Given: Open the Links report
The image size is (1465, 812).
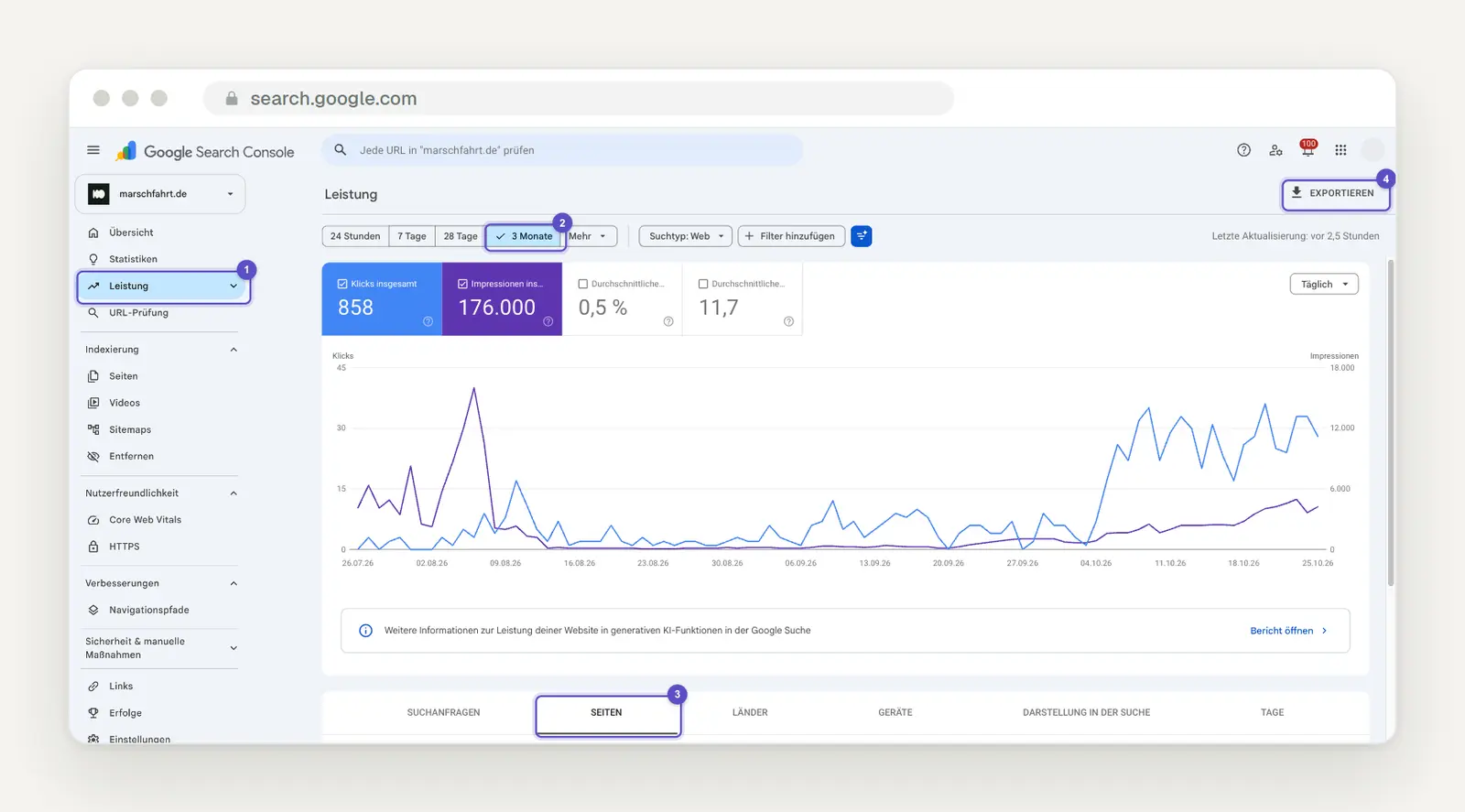Looking at the screenshot, I should tap(121, 687).
